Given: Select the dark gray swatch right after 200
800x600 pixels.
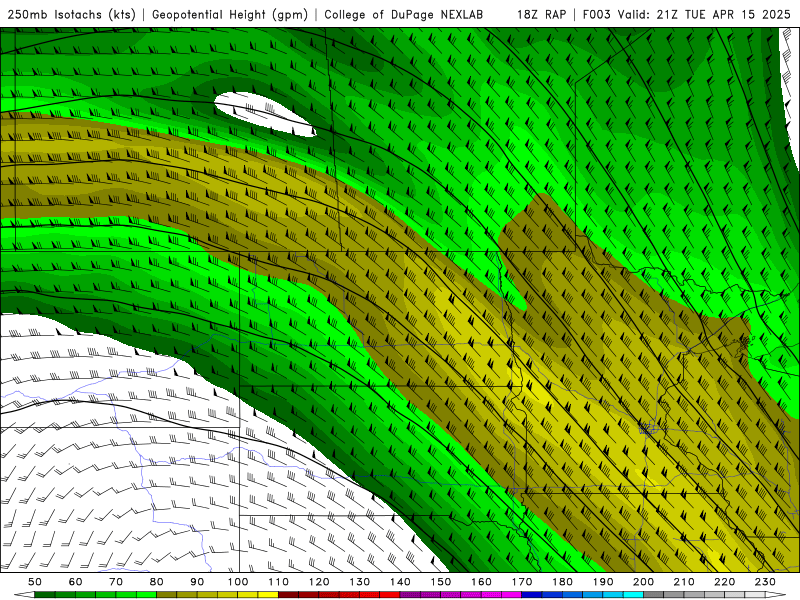Looking at the screenshot, I should tap(654, 595).
